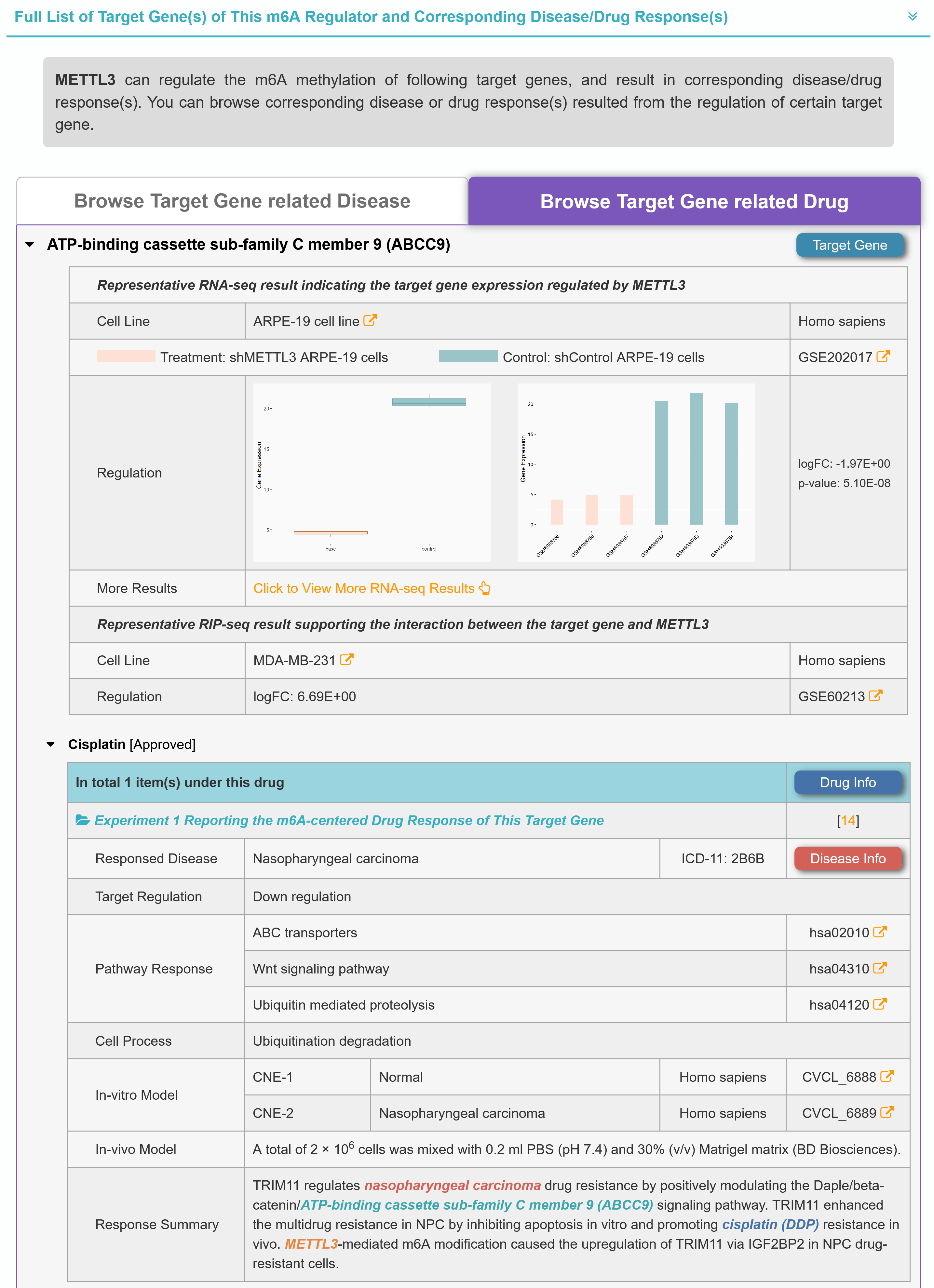The width and height of the screenshot is (934, 1288).
Task: Collapse the Full List section with double chevron
Action: (913, 17)
